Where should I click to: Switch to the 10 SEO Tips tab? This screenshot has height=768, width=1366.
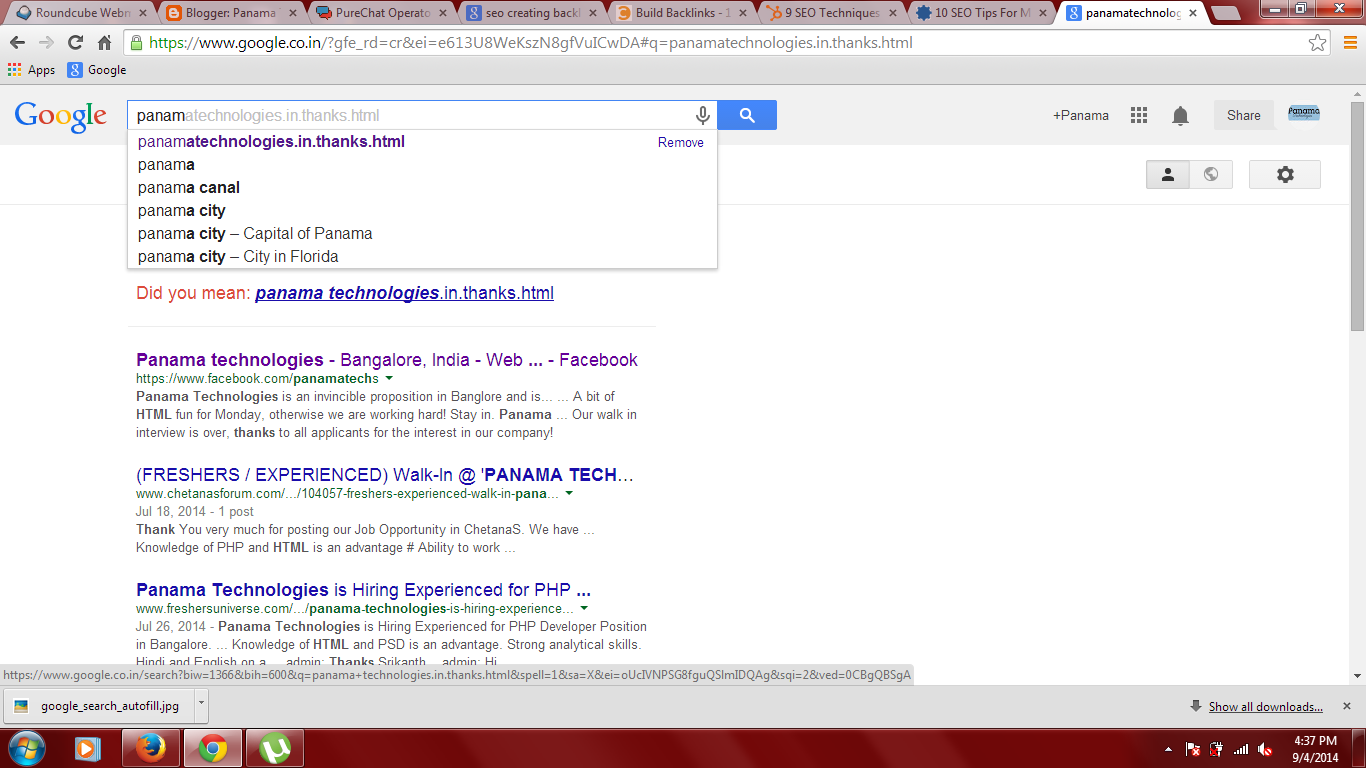click(982, 13)
